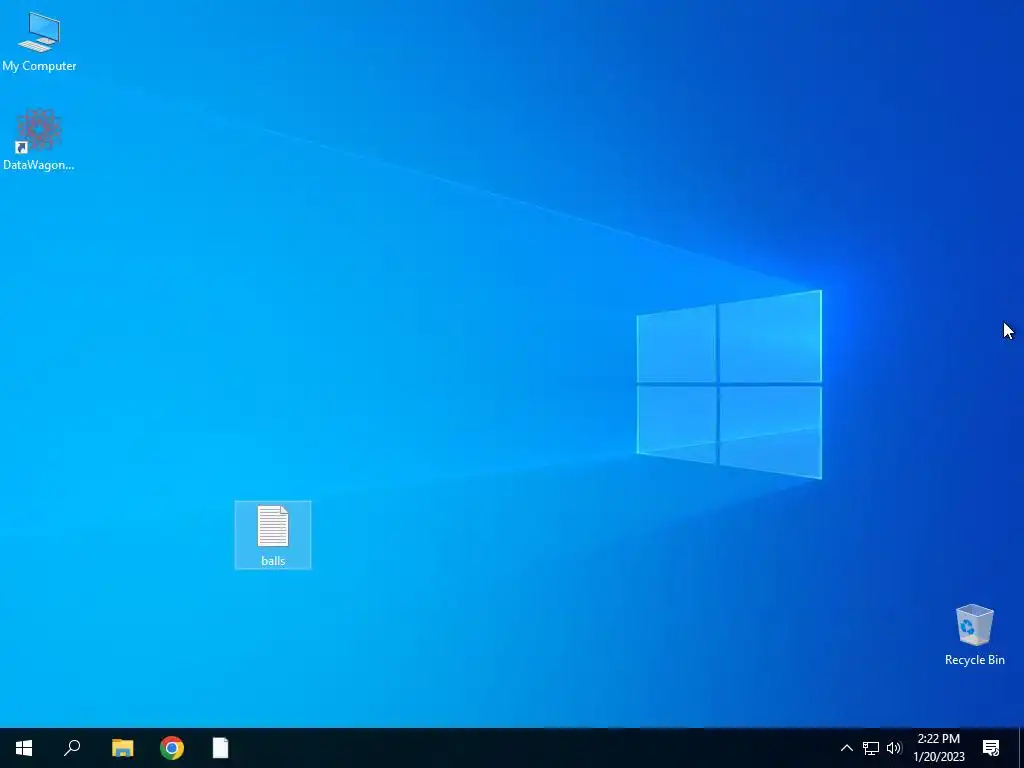Open taskbar search magnifier

pyautogui.click(x=72, y=748)
